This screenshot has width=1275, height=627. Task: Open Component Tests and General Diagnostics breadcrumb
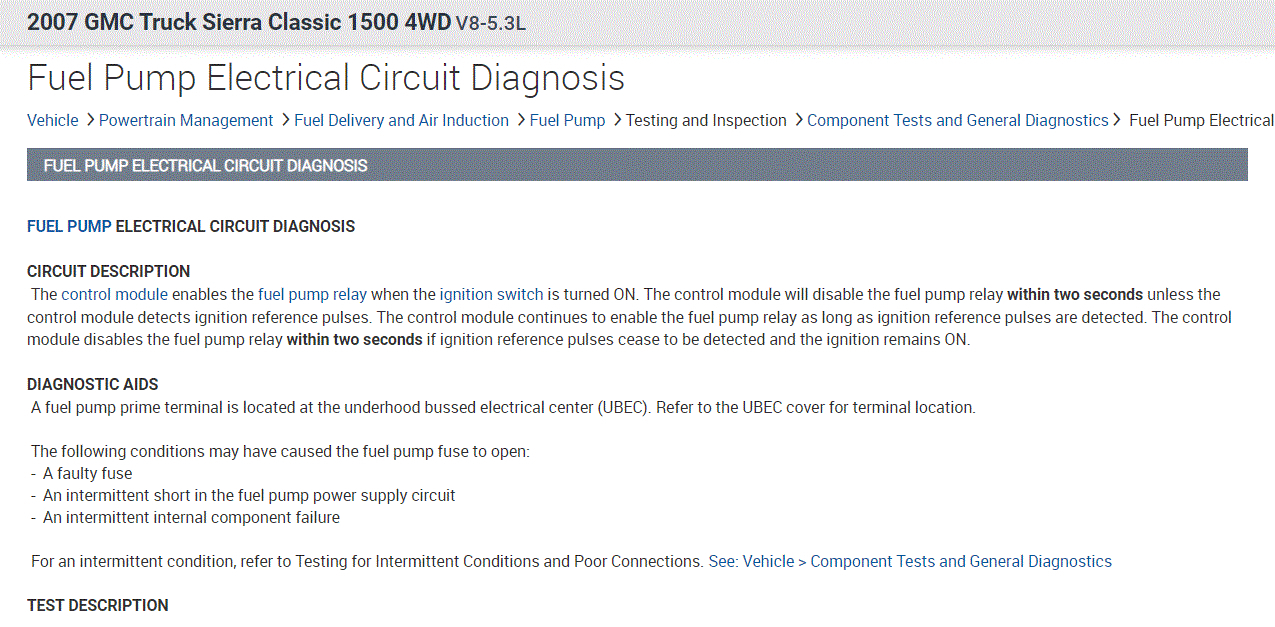coord(957,120)
